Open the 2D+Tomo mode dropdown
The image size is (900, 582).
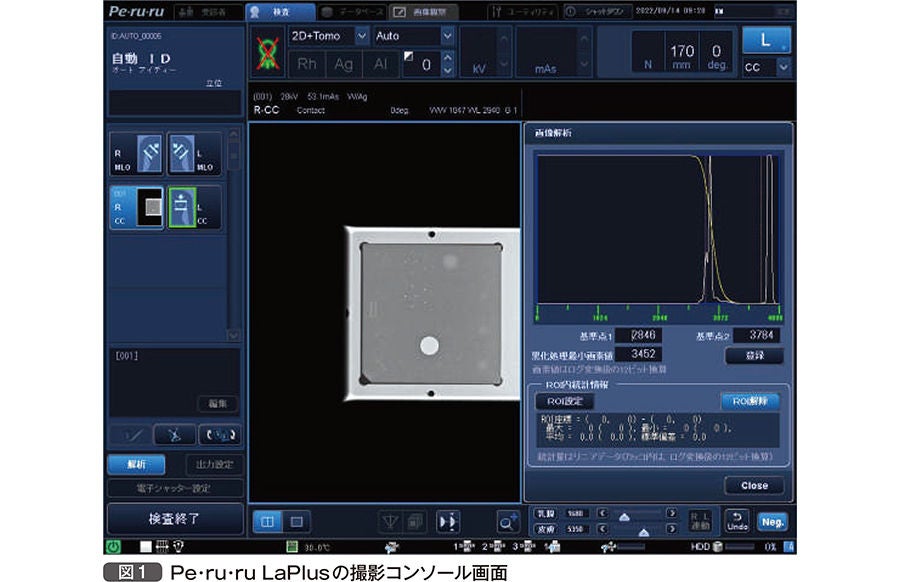pos(328,36)
